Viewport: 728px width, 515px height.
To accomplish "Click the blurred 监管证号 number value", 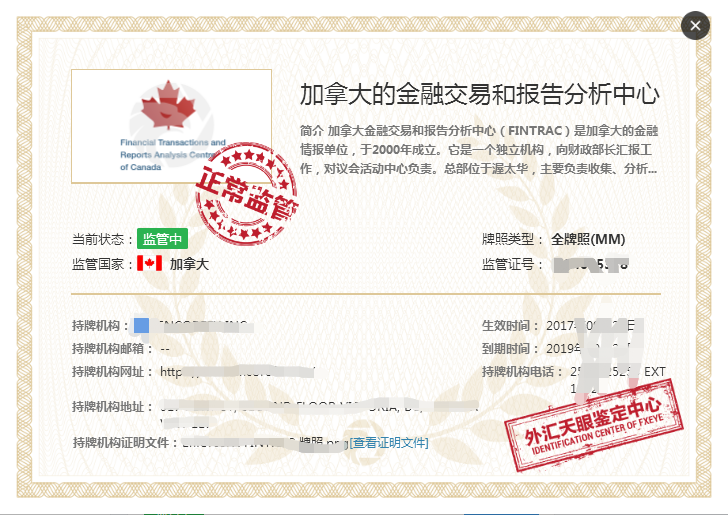I will coord(592,265).
